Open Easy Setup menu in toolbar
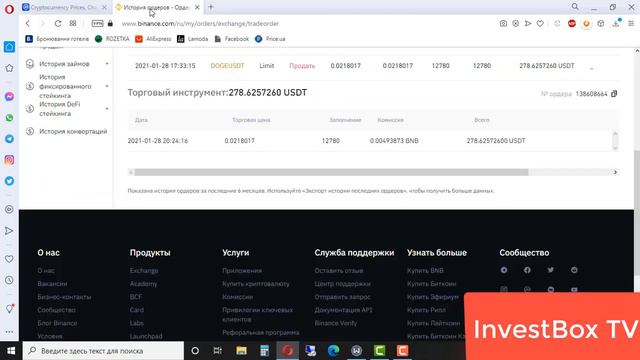 coord(631,24)
